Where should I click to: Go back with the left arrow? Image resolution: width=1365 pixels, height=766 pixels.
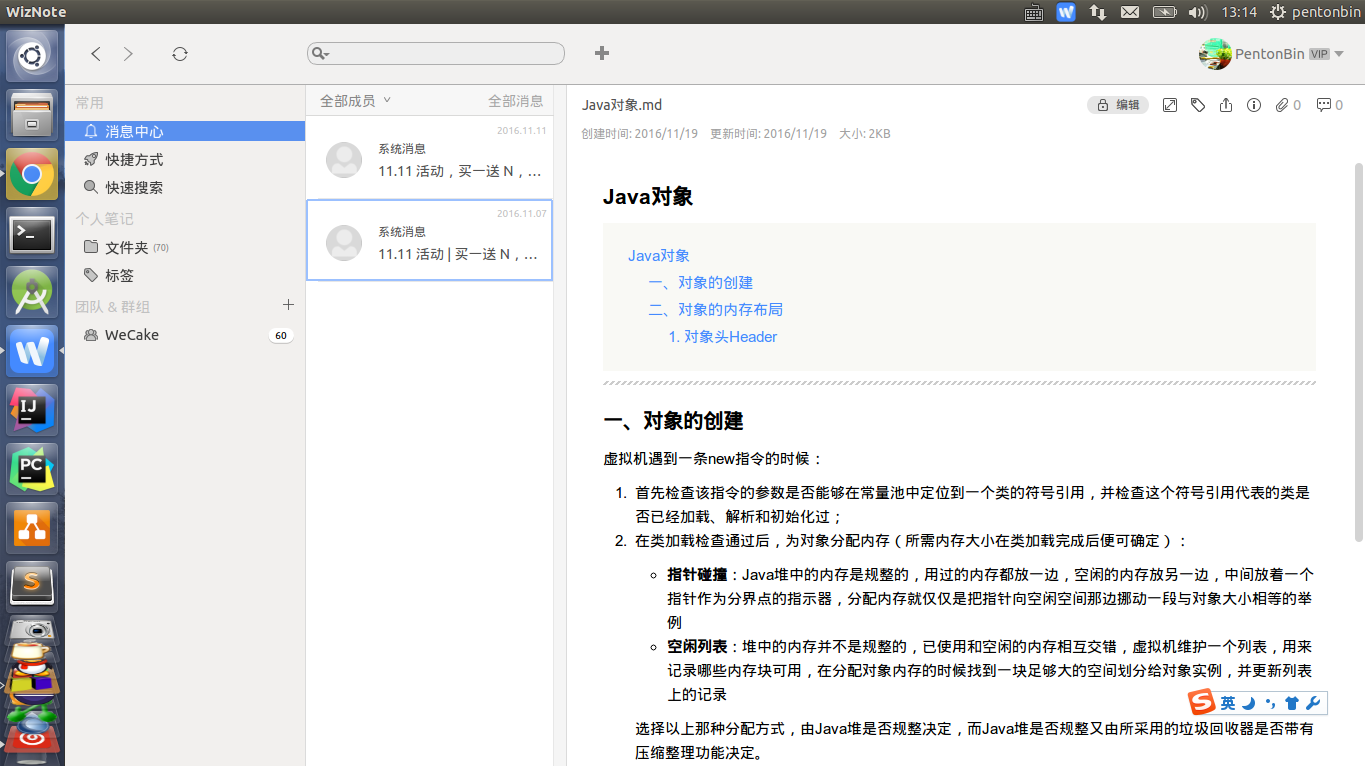(x=96, y=54)
